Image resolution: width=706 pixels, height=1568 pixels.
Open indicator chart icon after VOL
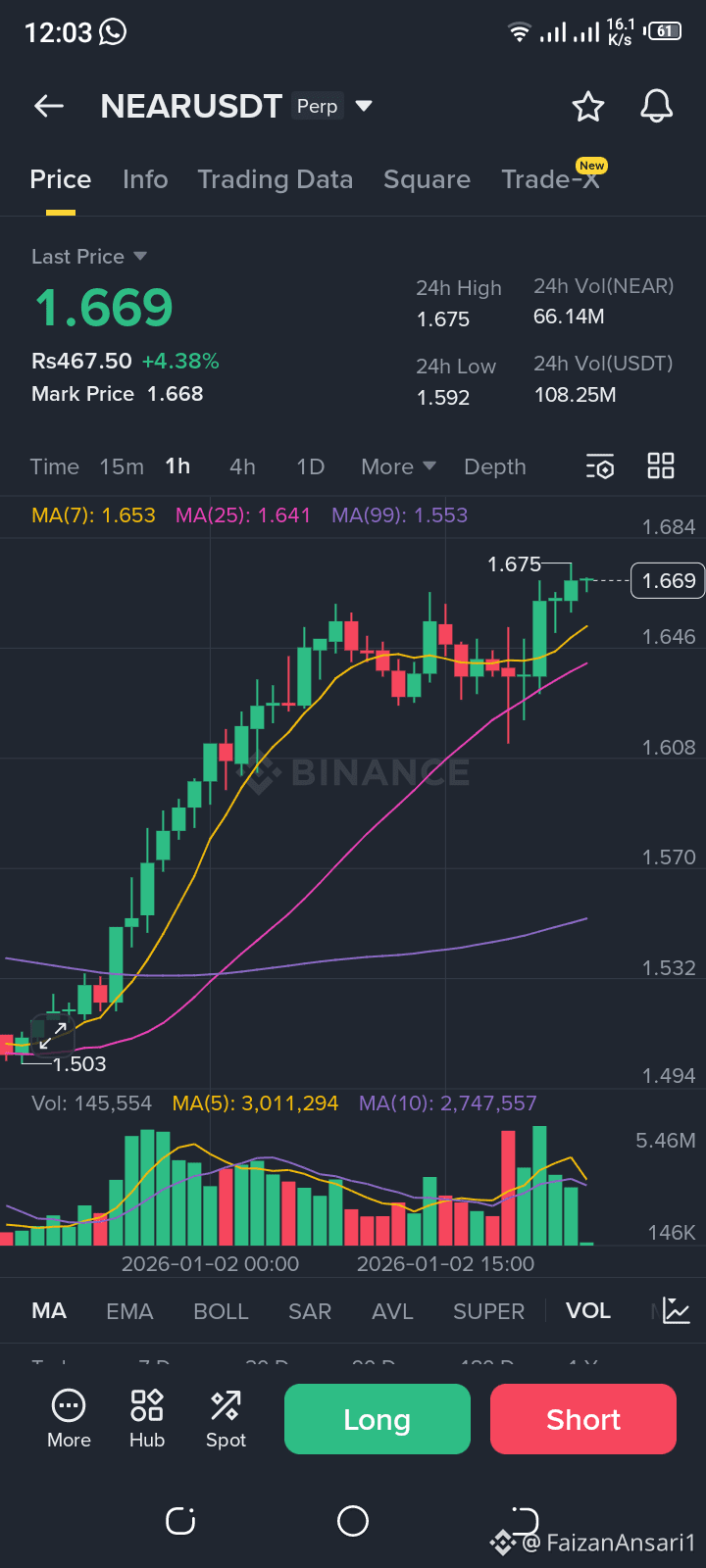coord(677,1310)
